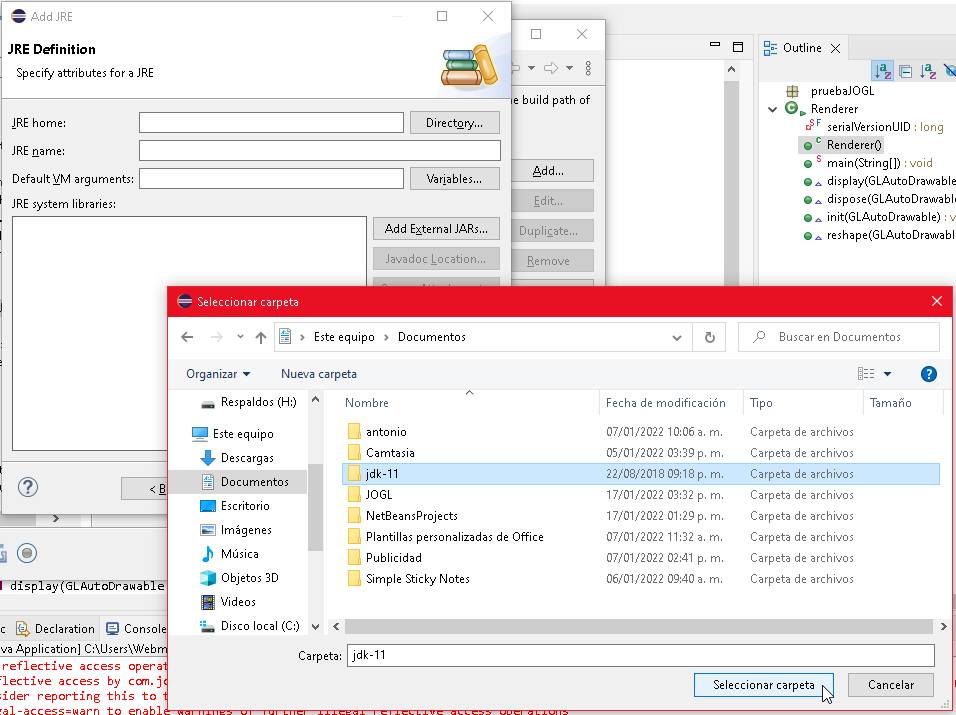Screen dimensions: 956x715
Task: Click the Variables... button
Action: pos(454,179)
